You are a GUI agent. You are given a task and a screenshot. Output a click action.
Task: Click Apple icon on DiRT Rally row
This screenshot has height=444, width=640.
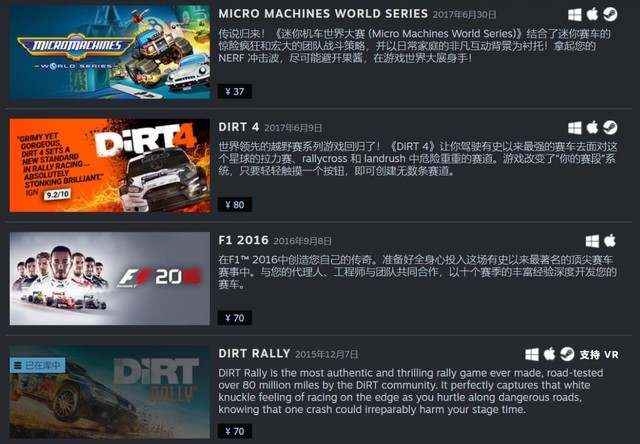coord(549,354)
